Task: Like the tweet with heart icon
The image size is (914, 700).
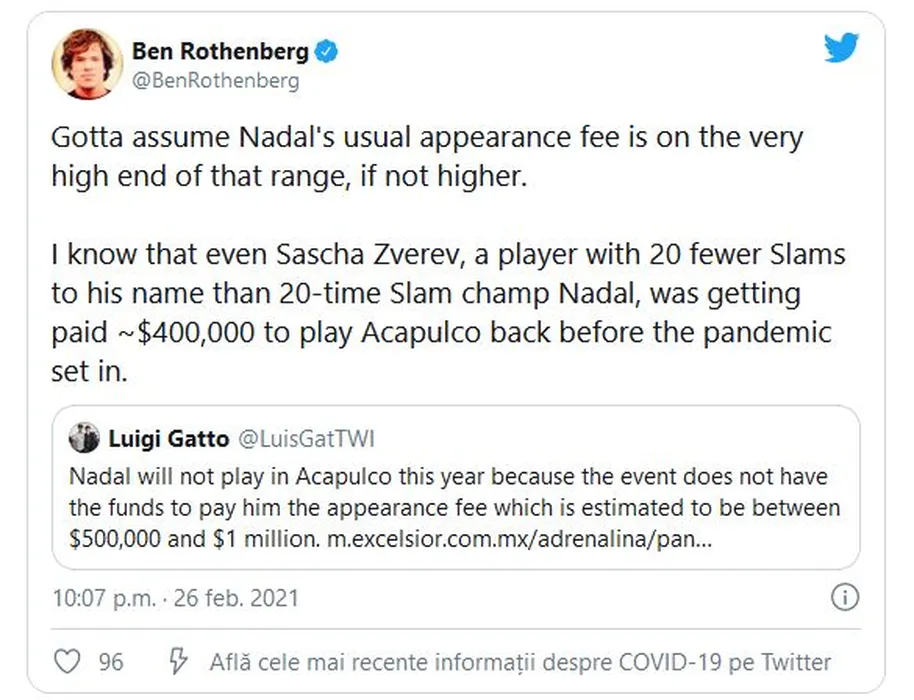Action: pos(65,662)
